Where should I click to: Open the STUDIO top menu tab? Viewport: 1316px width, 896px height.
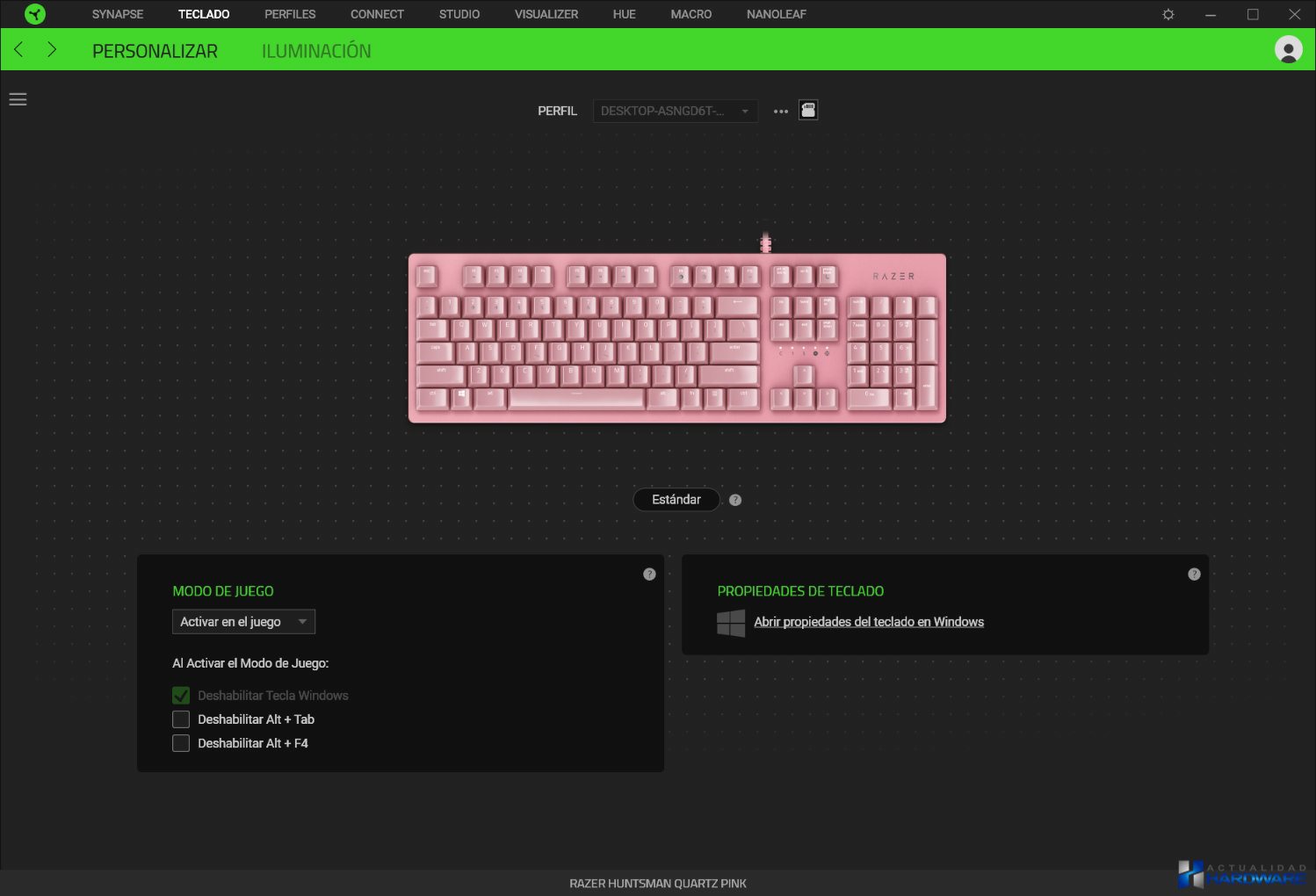coord(459,14)
